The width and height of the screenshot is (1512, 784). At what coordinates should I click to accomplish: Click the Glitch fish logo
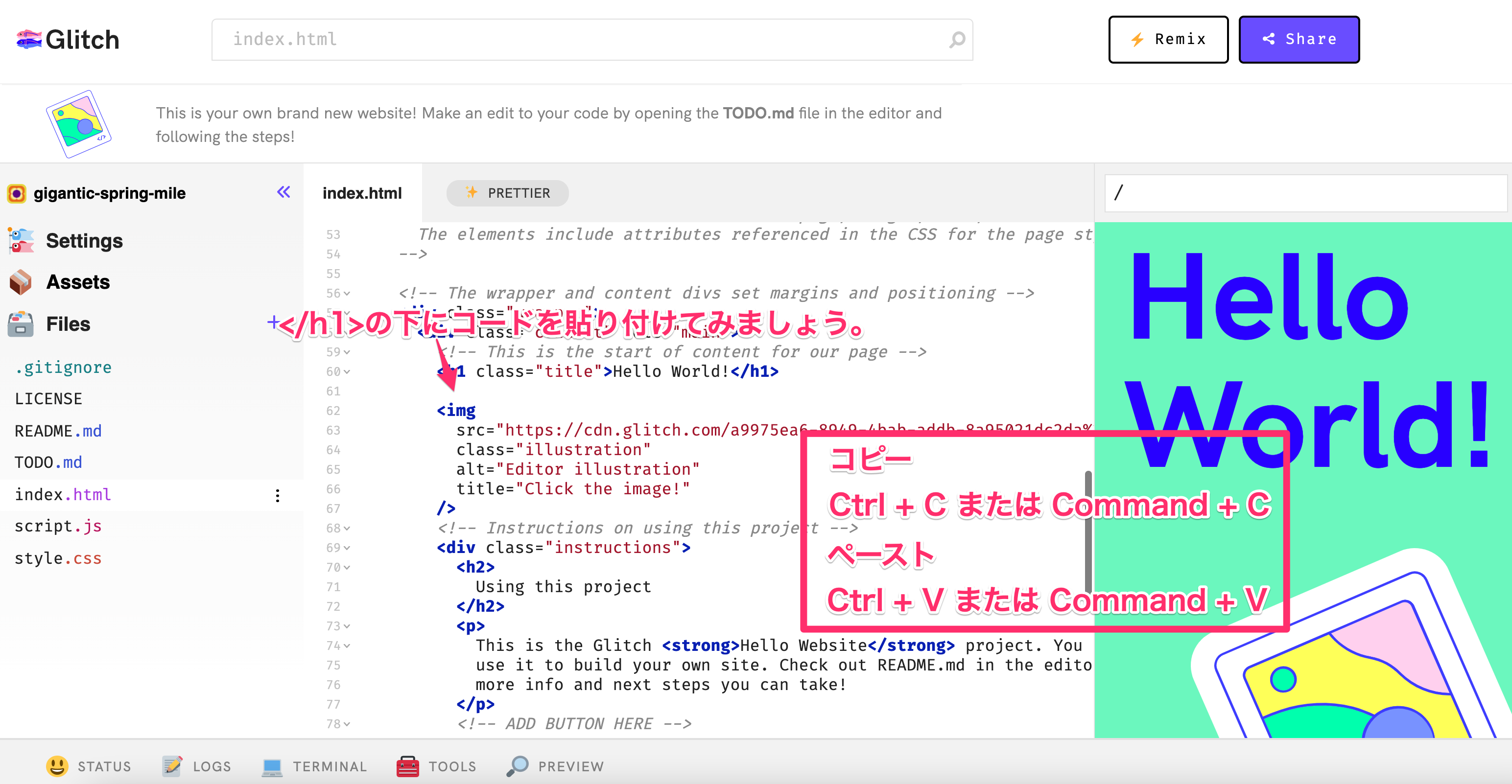pyautogui.click(x=29, y=39)
